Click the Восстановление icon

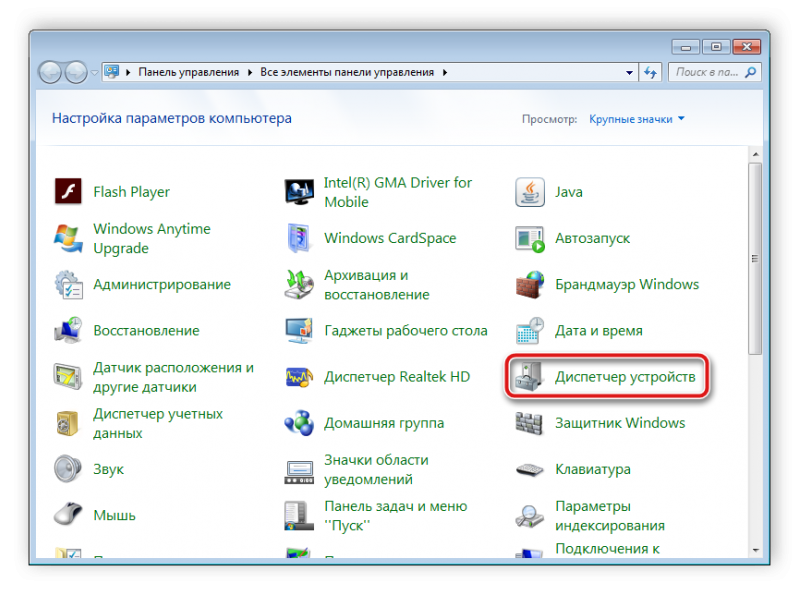(x=68, y=330)
